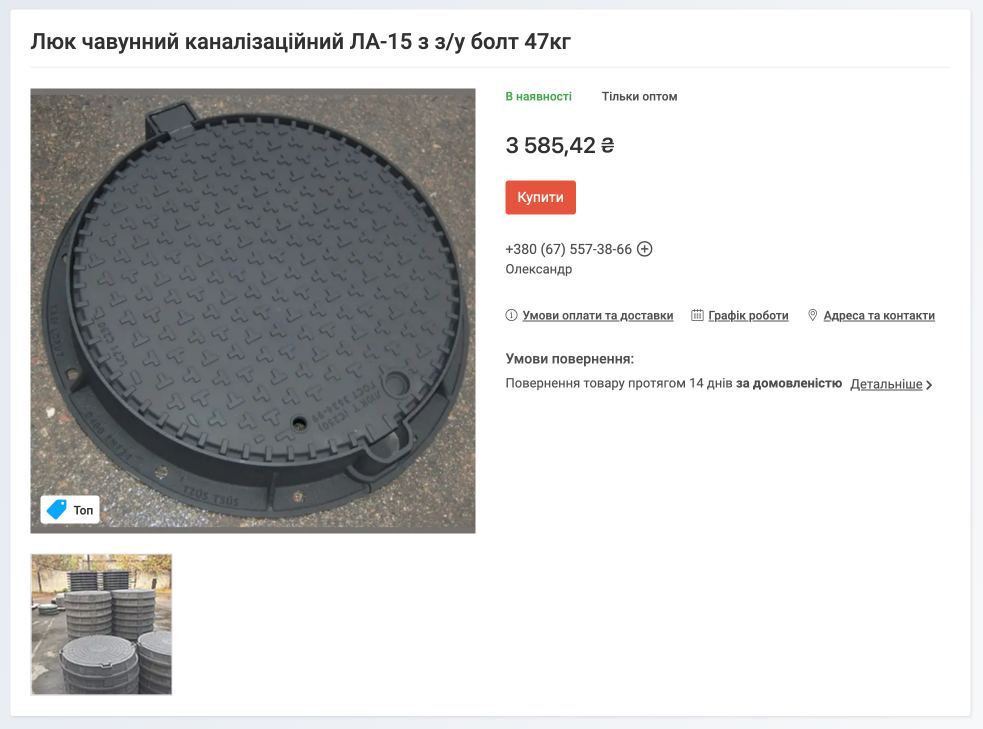Click the seller name Олександр
This screenshot has height=729, width=983.
pyautogui.click(x=539, y=269)
